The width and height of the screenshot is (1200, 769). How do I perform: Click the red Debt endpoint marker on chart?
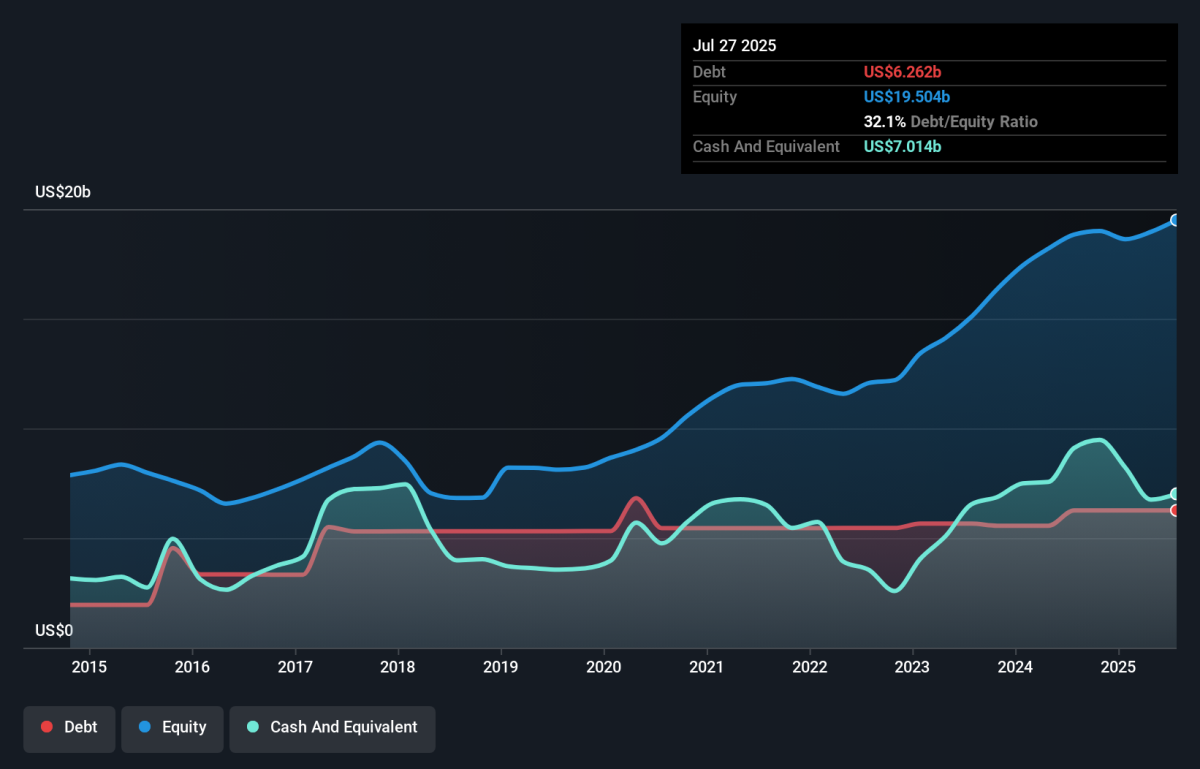pos(1175,510)
